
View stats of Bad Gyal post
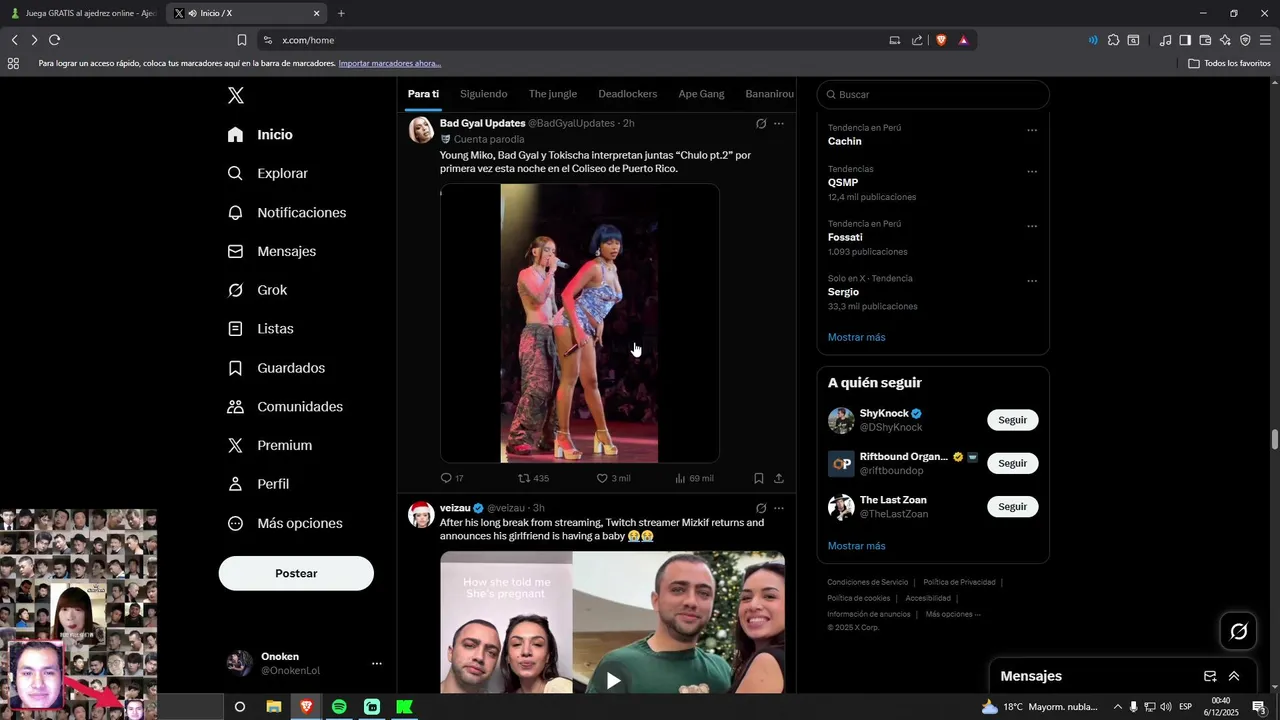point(694,478)
